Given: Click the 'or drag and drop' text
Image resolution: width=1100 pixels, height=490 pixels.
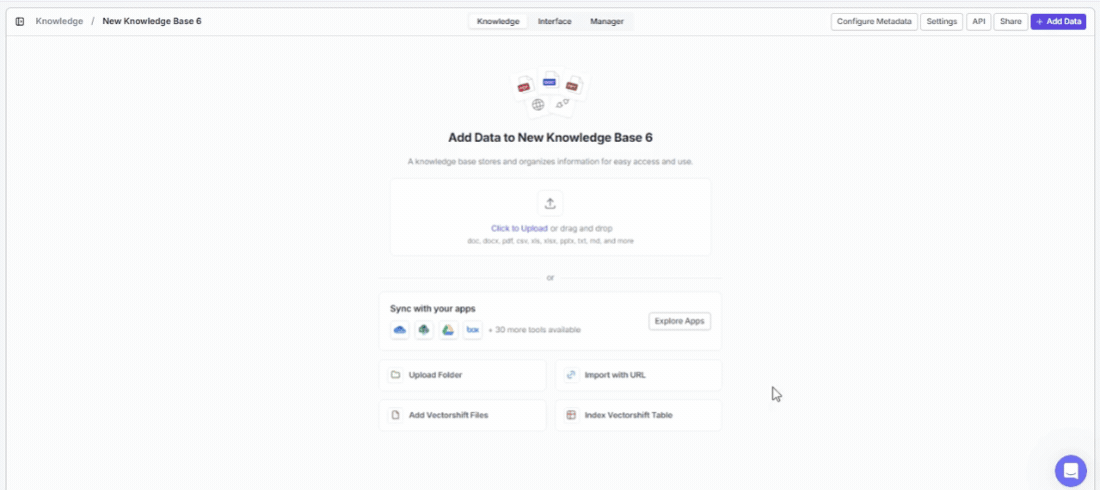Looking at the screenshot, I should coord(582,228).
